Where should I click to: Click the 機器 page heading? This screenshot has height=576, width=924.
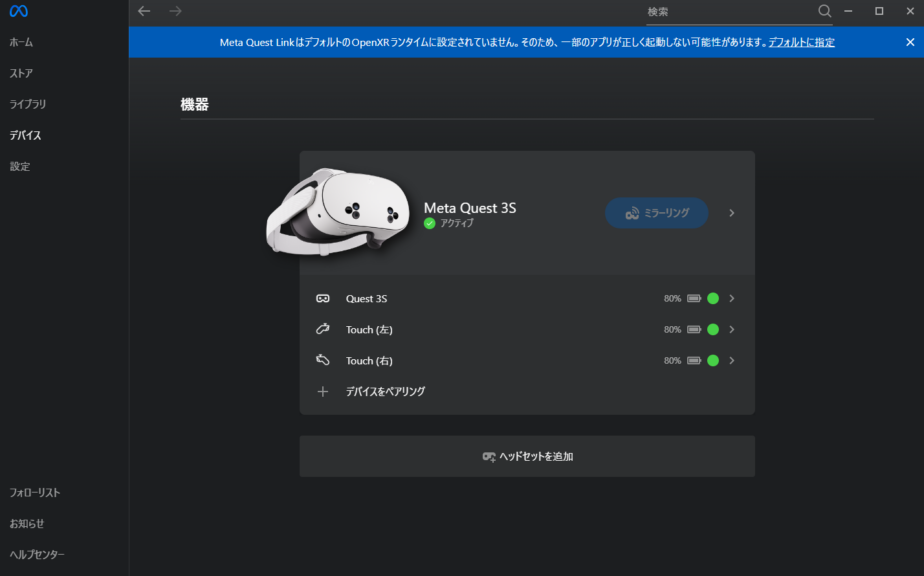[x=194, y=104]
